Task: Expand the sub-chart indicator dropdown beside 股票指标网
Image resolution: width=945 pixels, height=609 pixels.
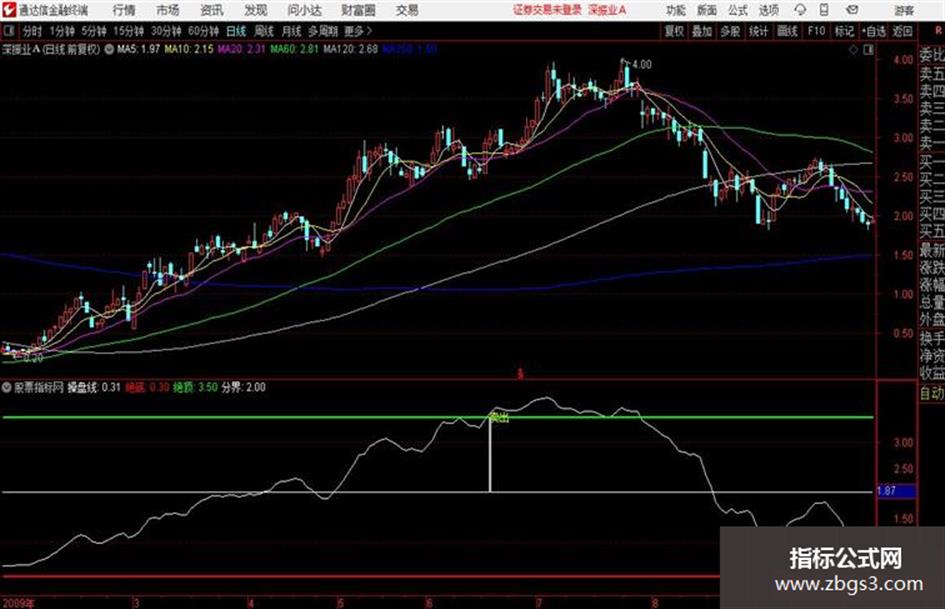Action: 7,388
